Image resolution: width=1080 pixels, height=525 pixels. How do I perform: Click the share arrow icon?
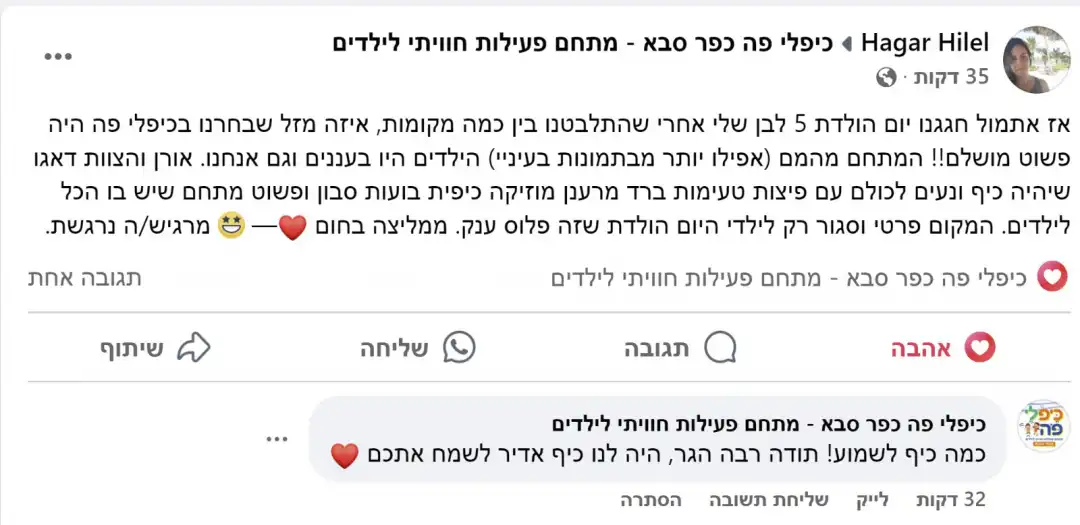pyautogui.click(x=193, y=347)
